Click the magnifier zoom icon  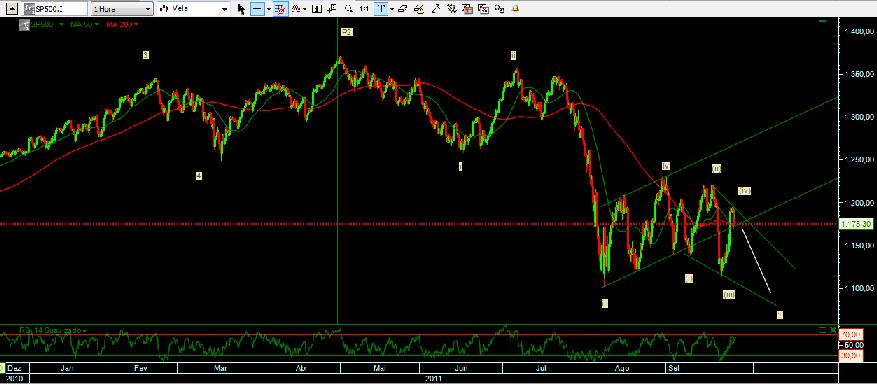[349, 9]
